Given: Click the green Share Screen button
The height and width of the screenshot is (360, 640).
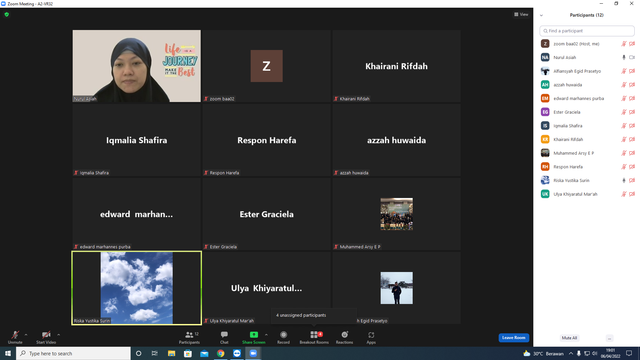Looking at the screenshot, I should [x=253, y=337].
